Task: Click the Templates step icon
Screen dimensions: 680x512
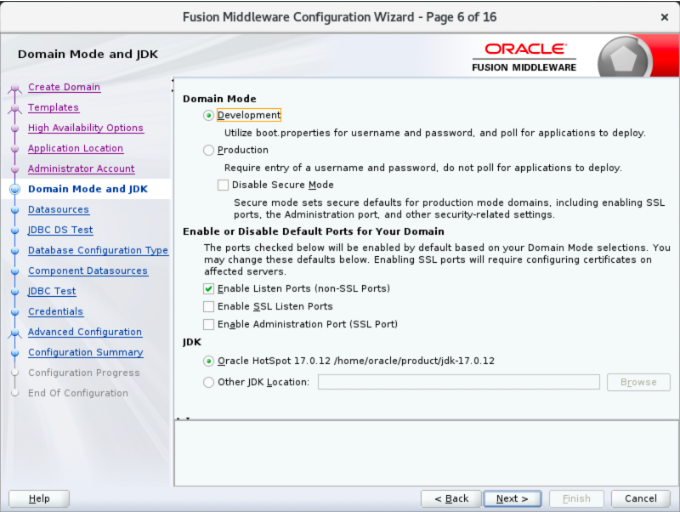Action: [x=15, y=108]
